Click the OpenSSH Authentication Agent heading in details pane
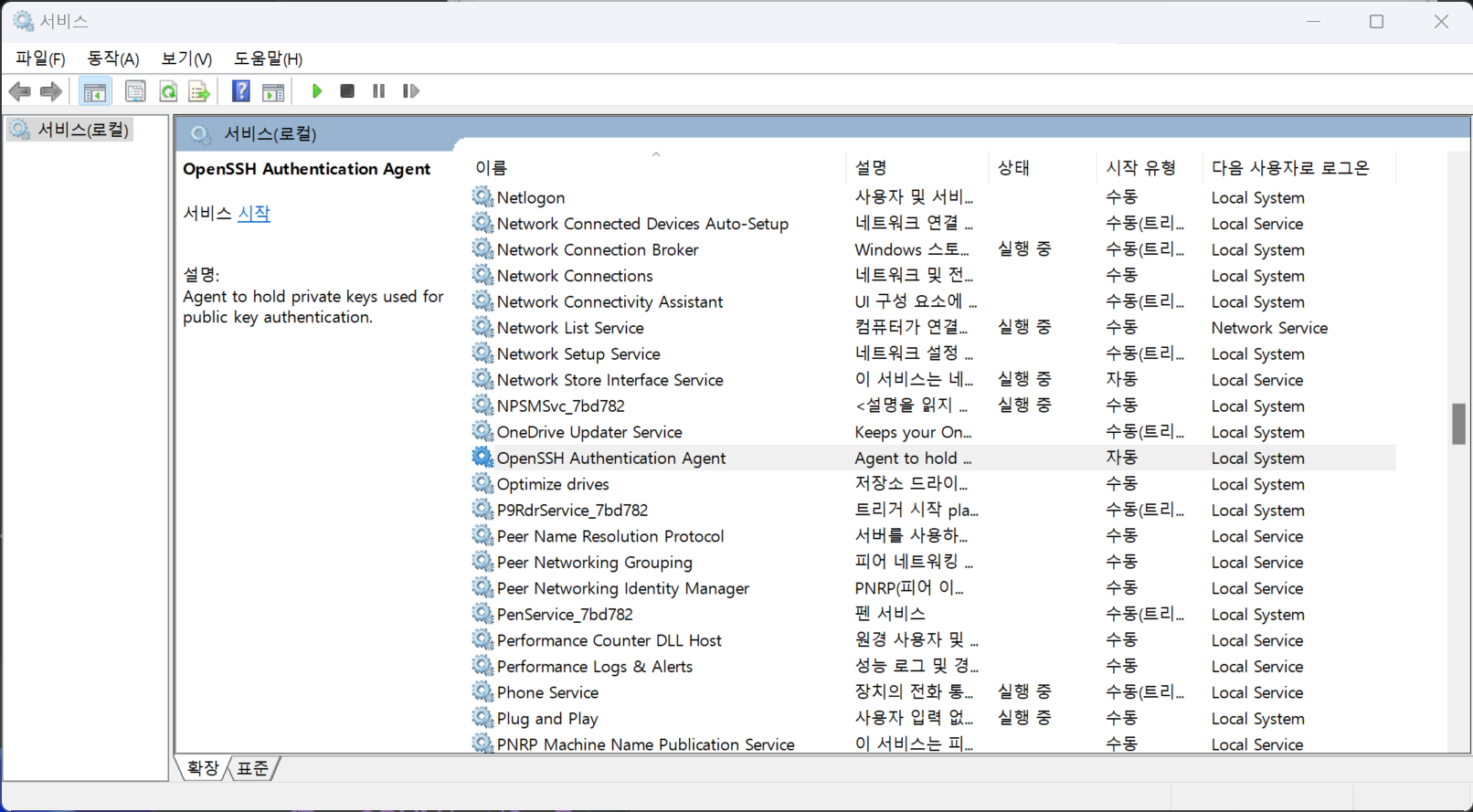The width and height of the screenshot is (1473, 812). click(306, 168)
